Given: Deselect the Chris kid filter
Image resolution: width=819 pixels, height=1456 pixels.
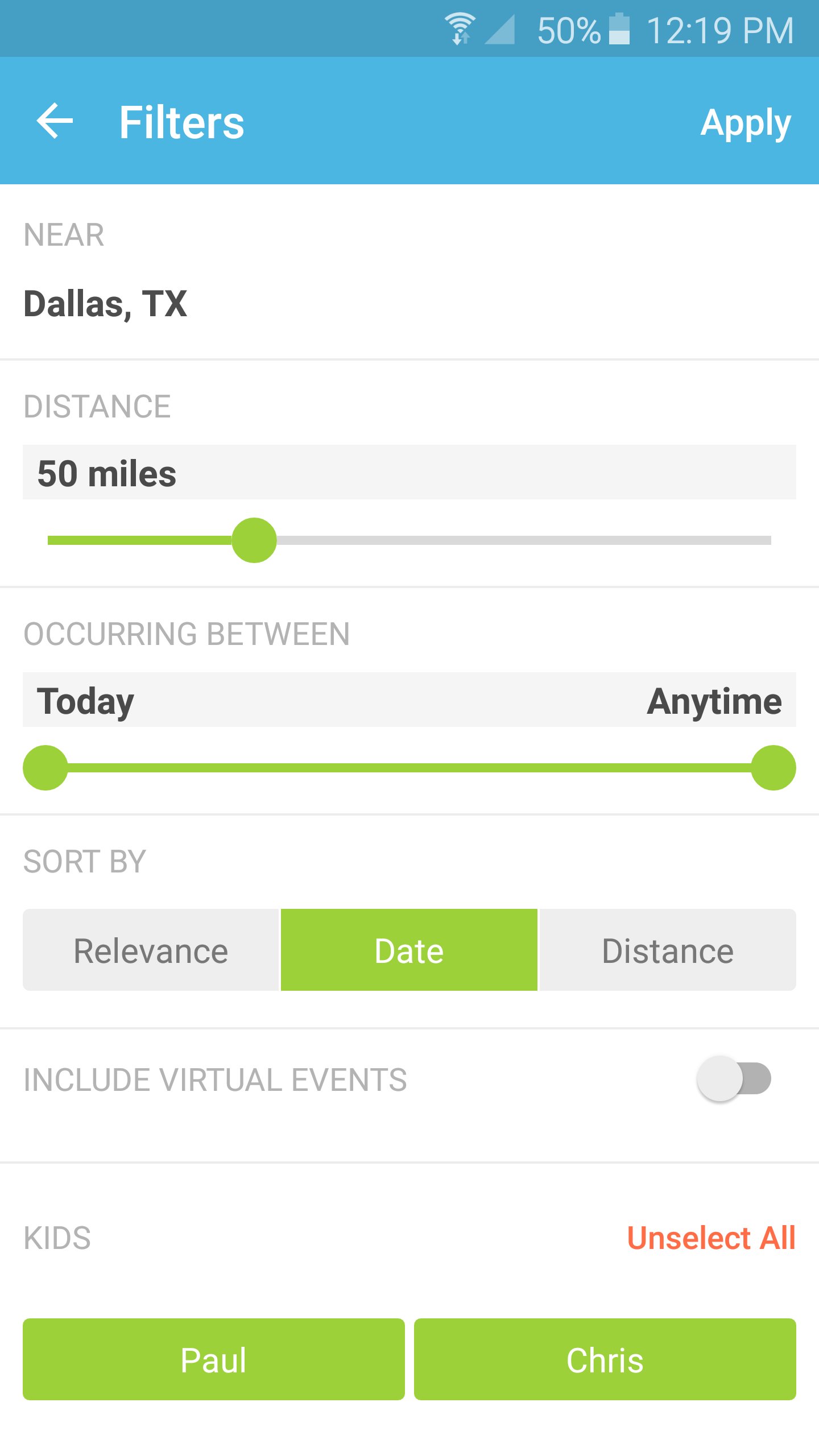Looking at the screenshot, I should 605,1359.
